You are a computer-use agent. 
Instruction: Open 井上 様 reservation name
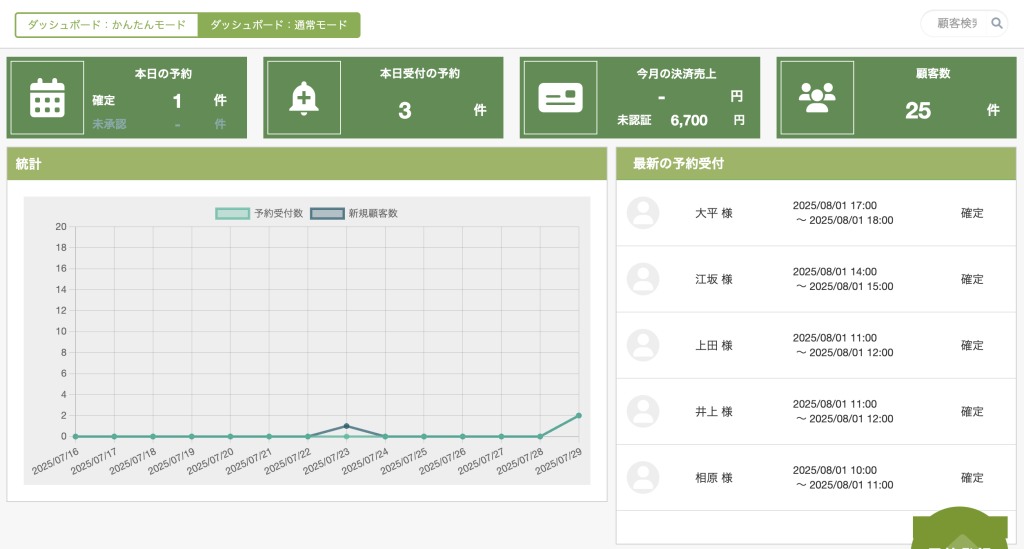point(714,412)
